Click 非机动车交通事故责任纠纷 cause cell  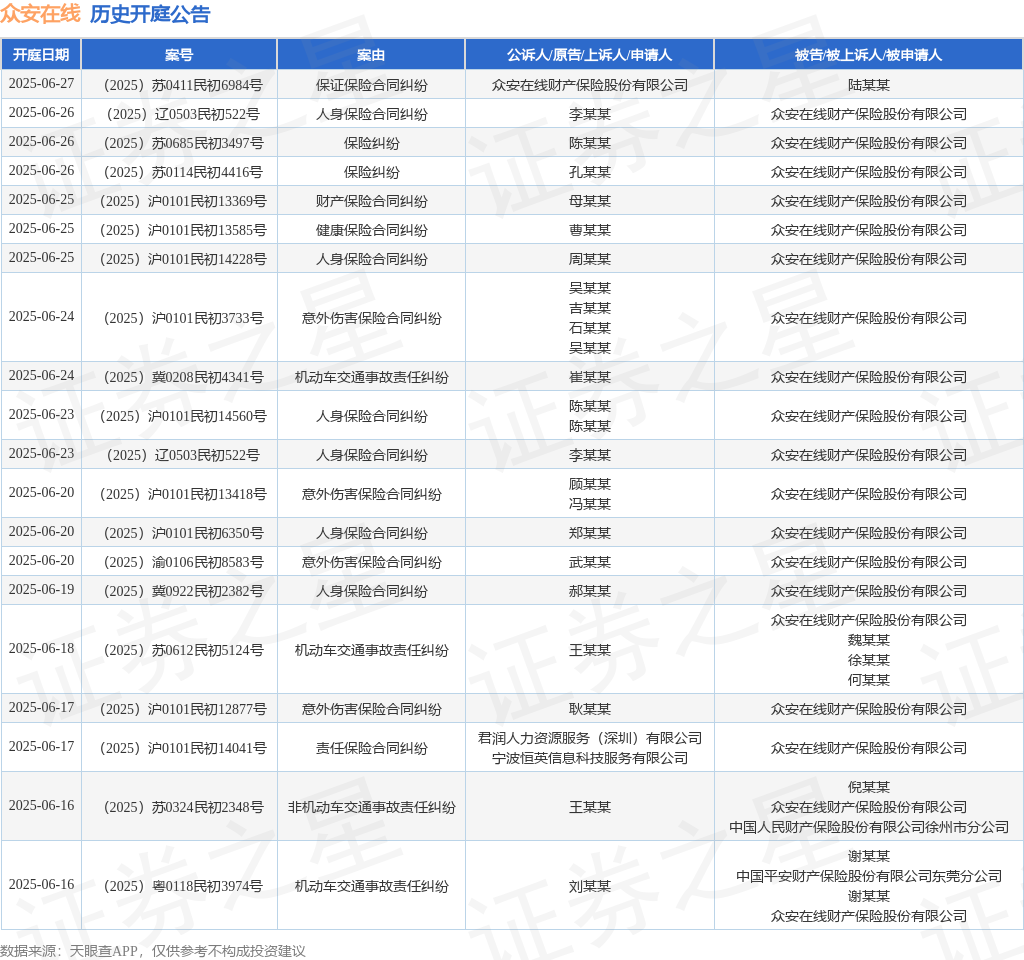coord(372,807)
